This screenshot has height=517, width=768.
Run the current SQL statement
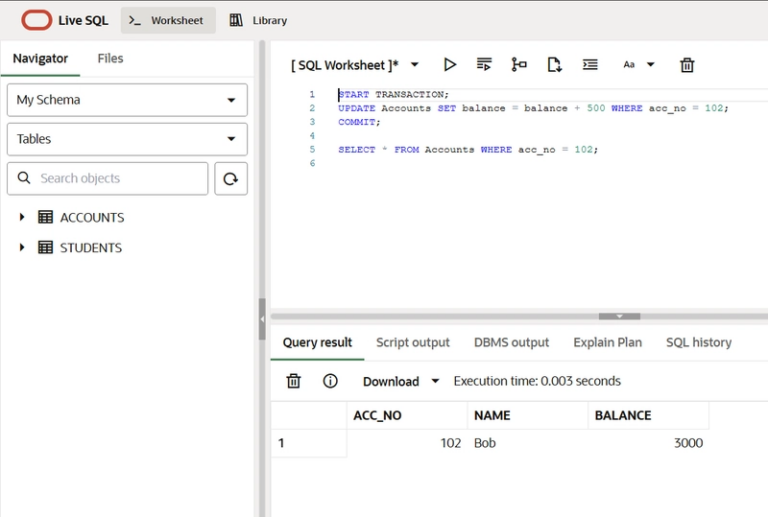[x=450, y=64]
